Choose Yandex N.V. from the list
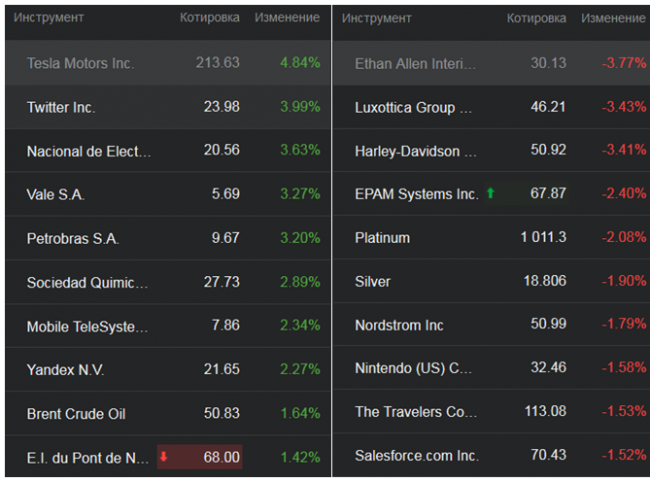 click(65, 370)
